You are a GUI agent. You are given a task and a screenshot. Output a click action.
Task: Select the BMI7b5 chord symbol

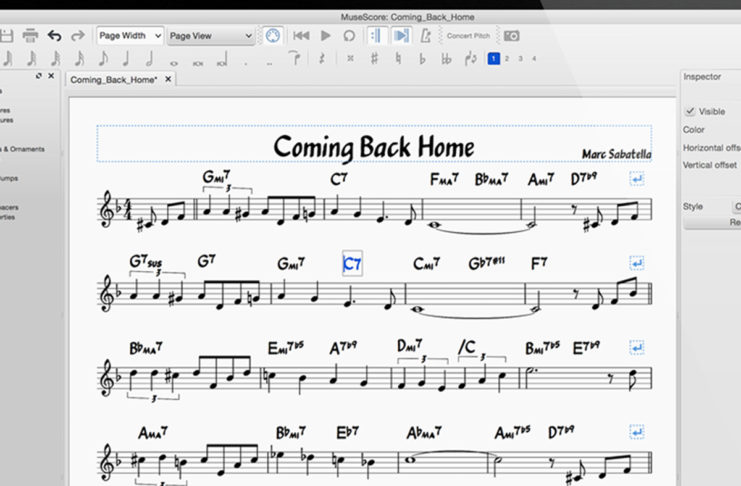543,348
